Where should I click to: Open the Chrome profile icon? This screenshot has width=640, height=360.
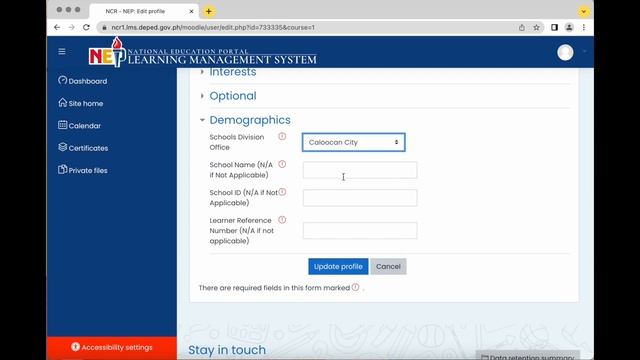click(569, 27)
